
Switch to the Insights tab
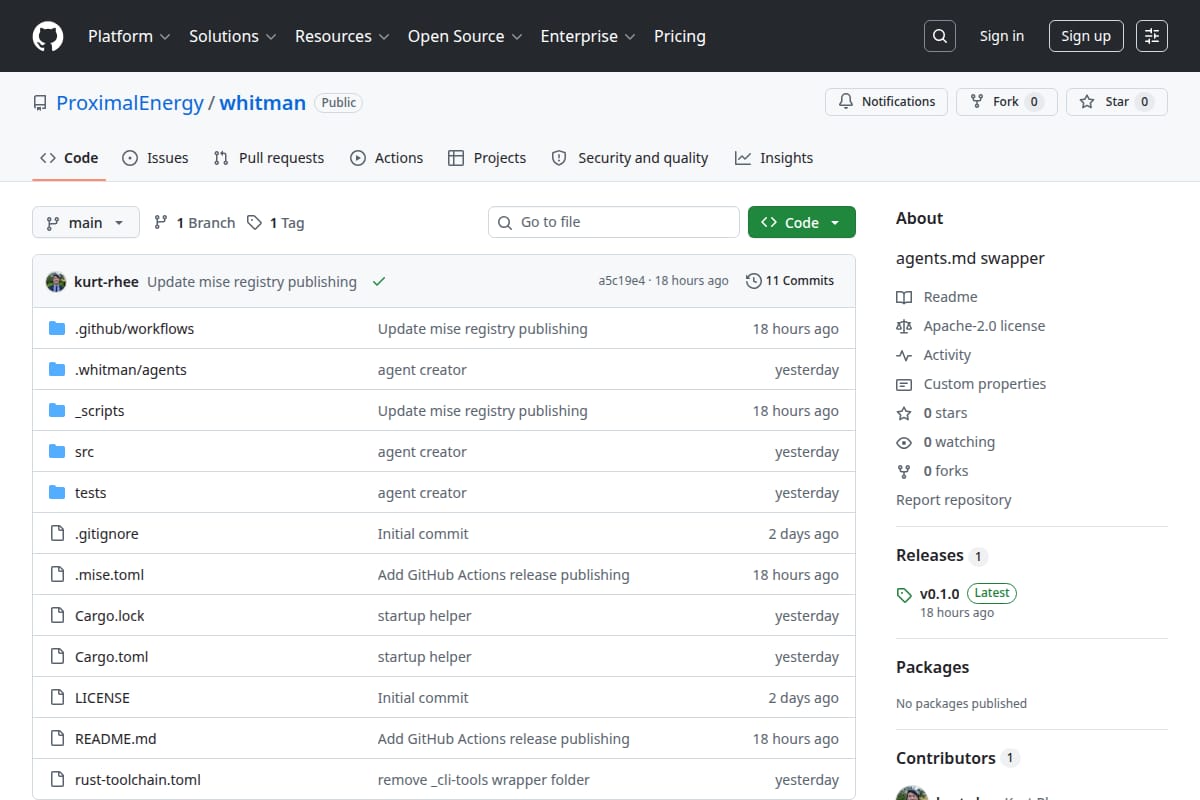click(774, 158)
